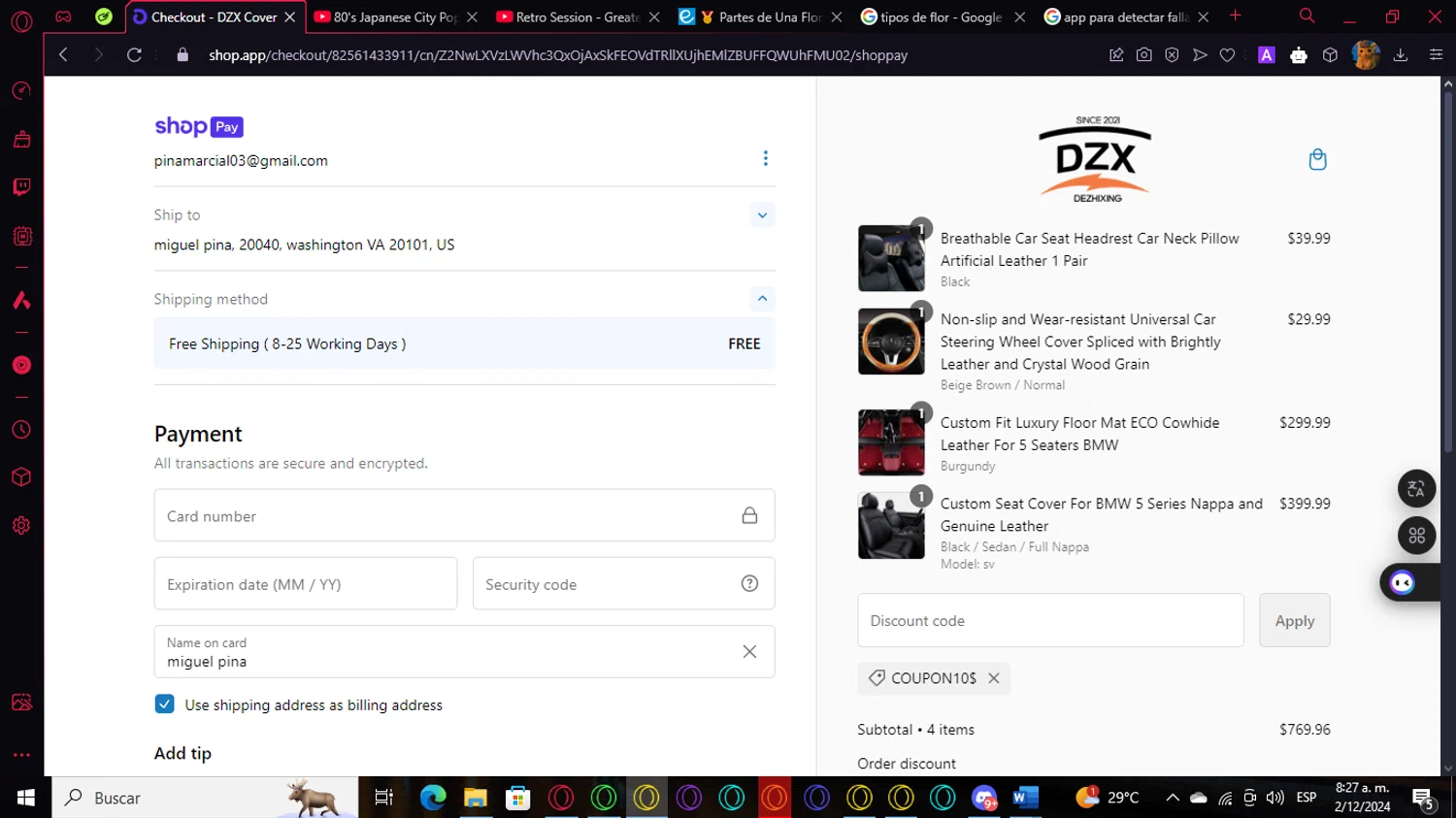Image resolution: width=1456 pixels, height=818 pixels.
Task: Click the steering wheel cover thumbnail
Action: (891, 342)
